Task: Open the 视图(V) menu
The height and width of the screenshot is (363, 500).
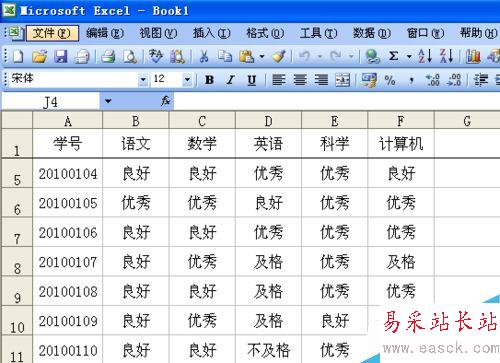Action: 158,33
